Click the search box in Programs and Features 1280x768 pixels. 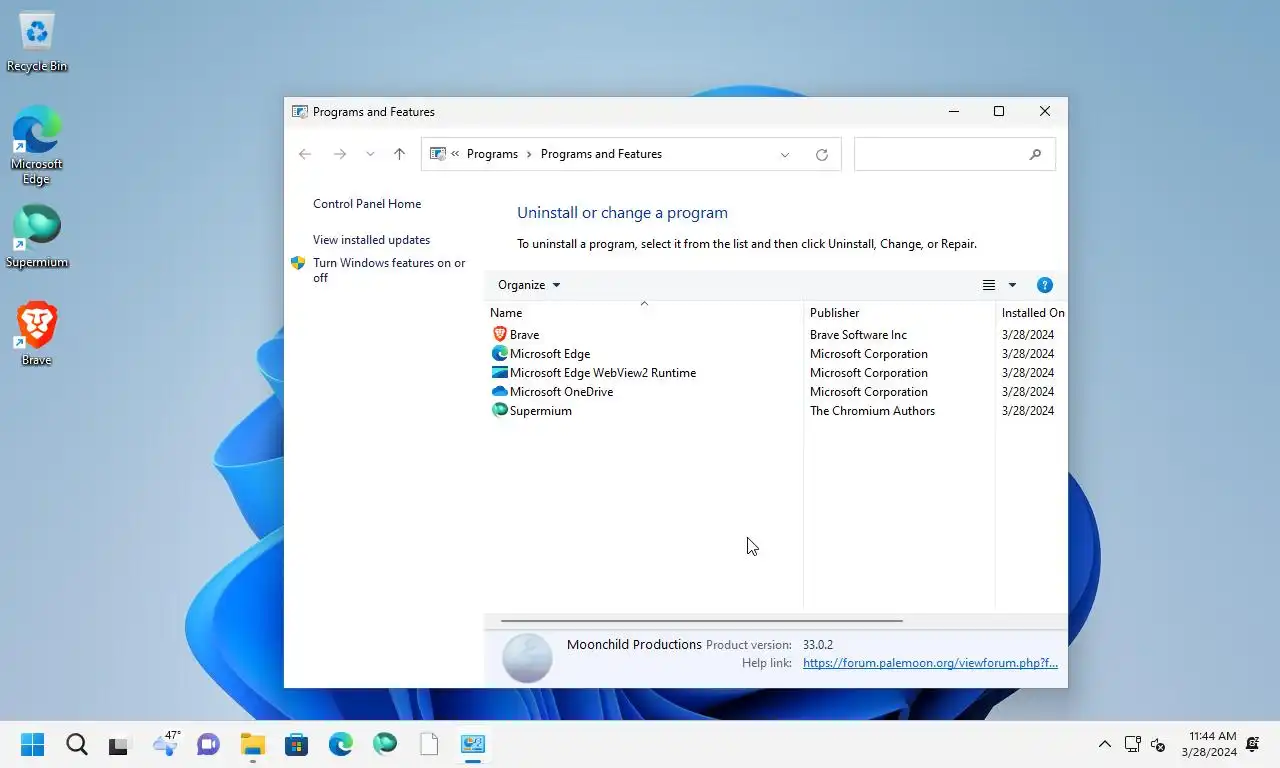pos(955,154)
